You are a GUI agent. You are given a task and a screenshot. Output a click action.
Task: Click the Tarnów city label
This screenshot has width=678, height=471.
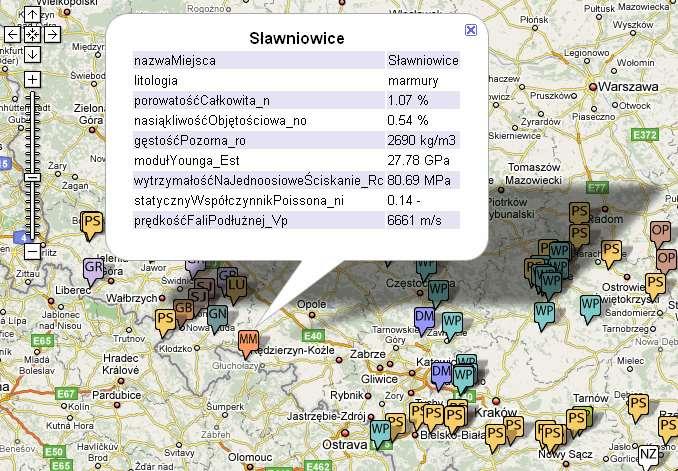point(591,398)
